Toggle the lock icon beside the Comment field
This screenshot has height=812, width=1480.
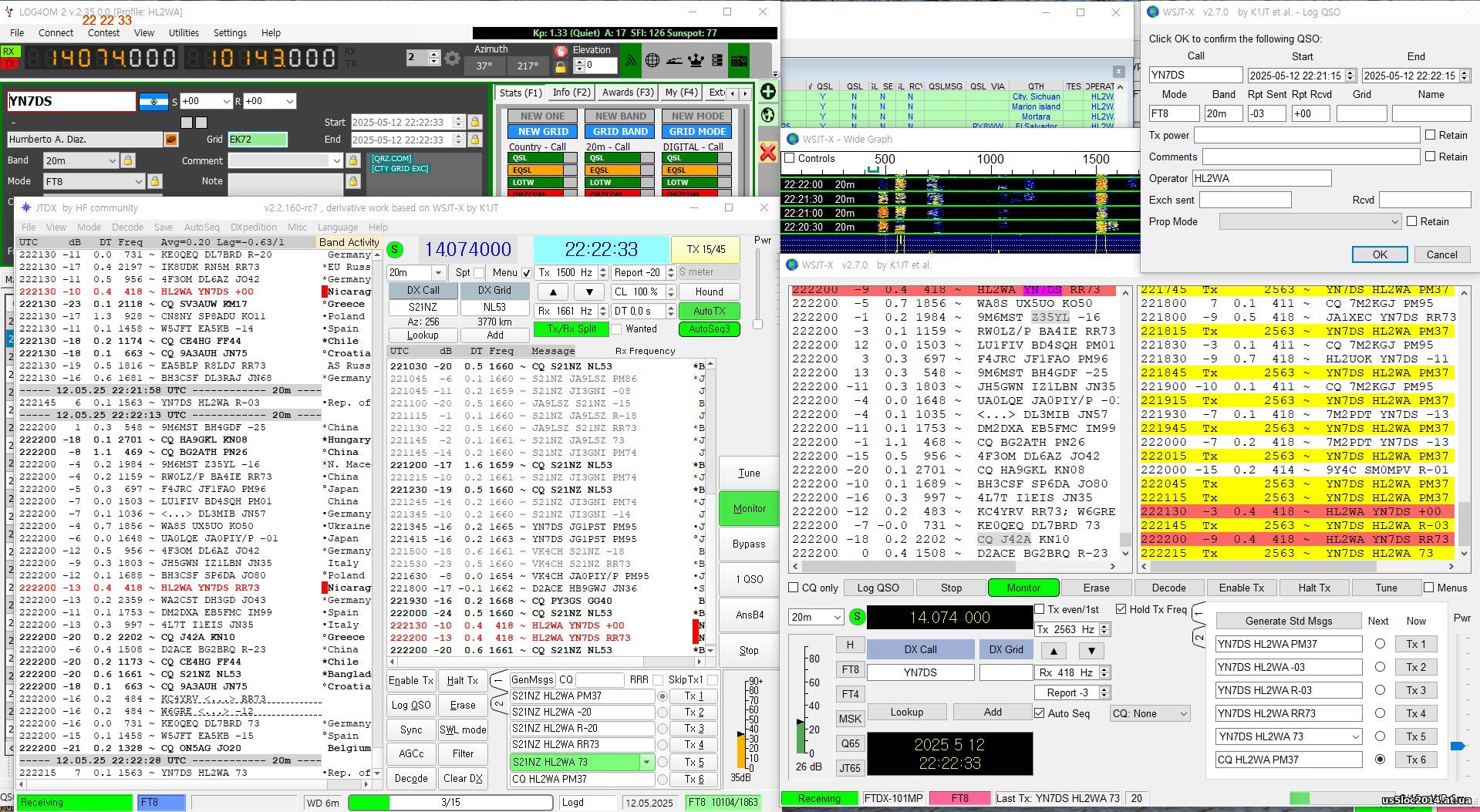[x=353, y=160]
